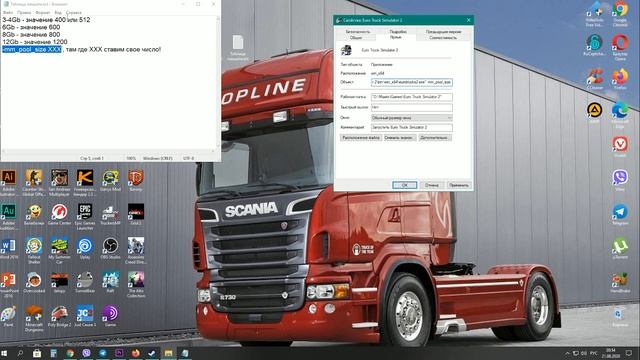The height and width of the screenshot is (360, 640).
Task: Click the Change Icon button
Action: tap(400, 138)
